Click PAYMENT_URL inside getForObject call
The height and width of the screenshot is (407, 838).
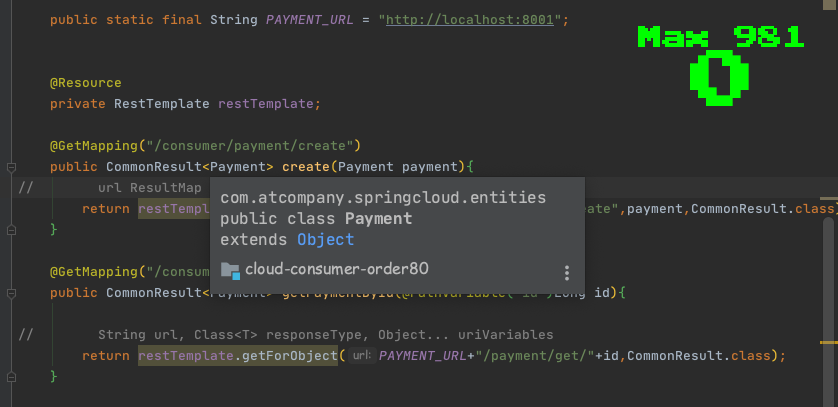pyautogui.click(x=423, y=356)
